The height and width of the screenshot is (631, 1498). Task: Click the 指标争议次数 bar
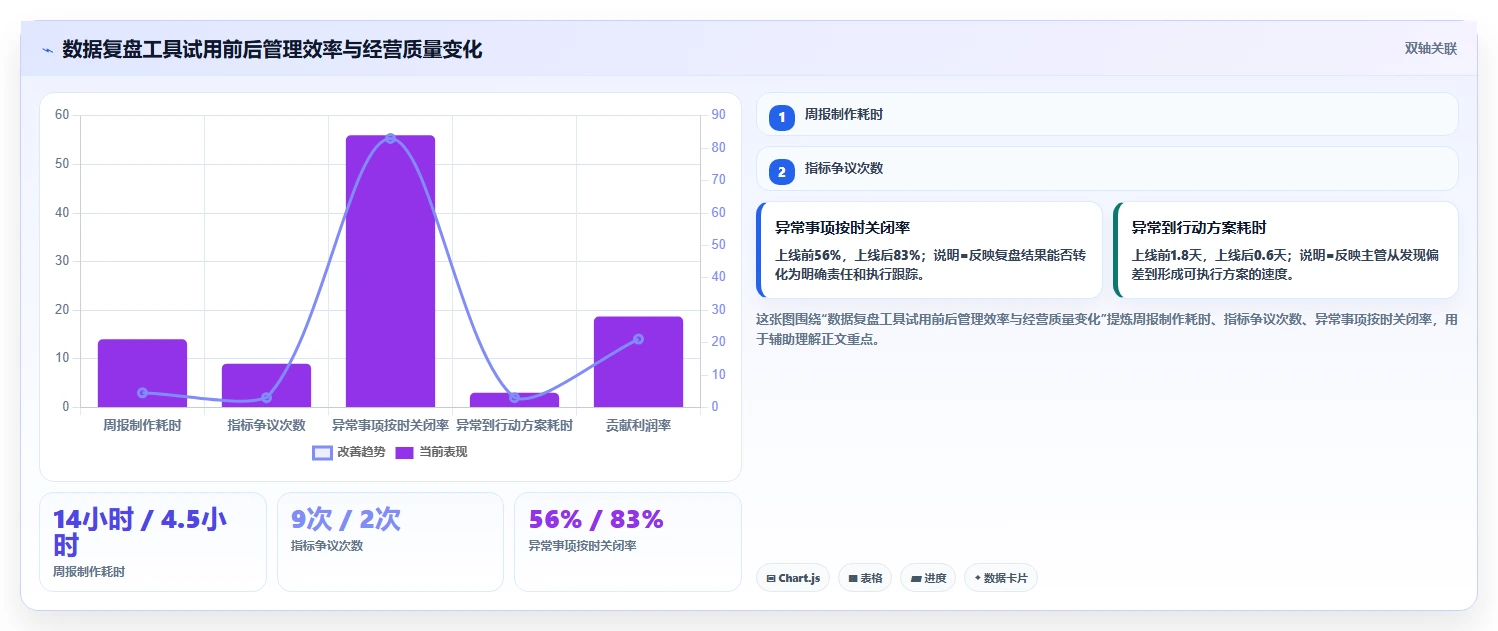266,385
